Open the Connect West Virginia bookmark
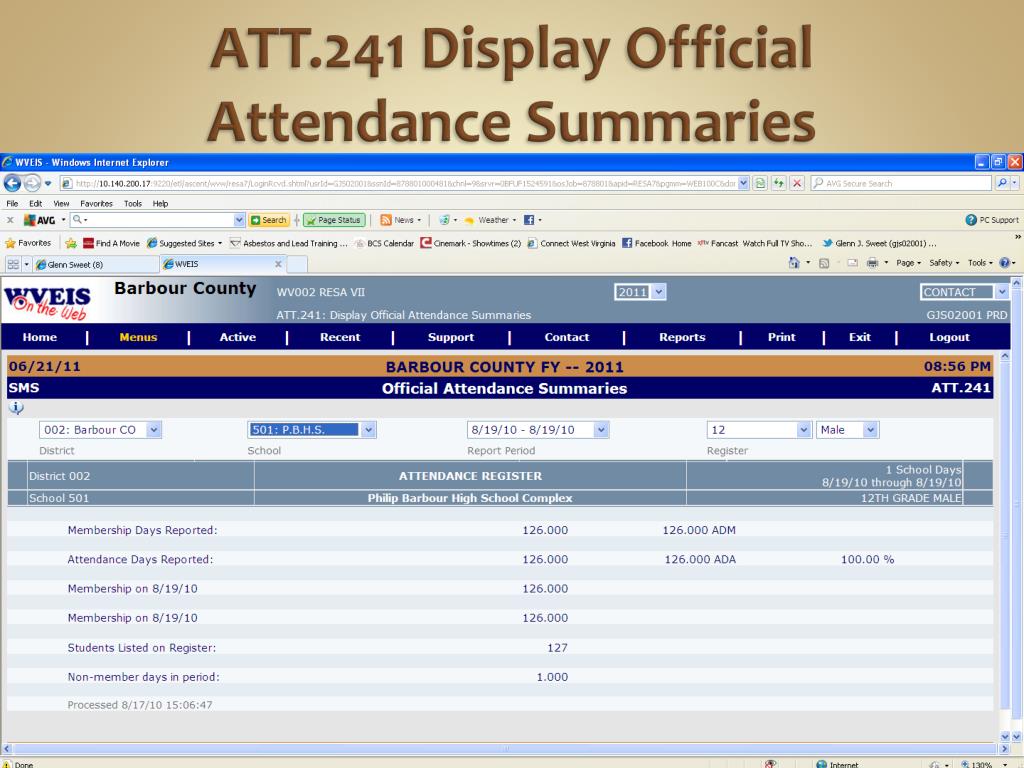 (571, 243)
